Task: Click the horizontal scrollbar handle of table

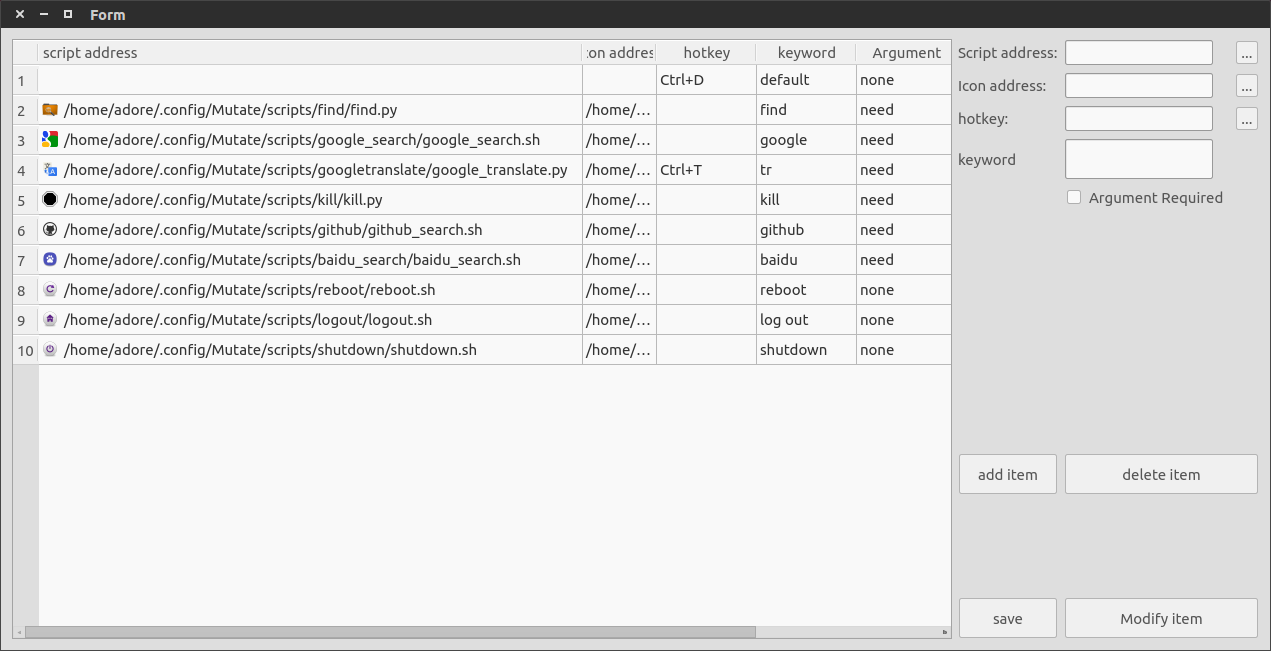Action: pos(390,632)
